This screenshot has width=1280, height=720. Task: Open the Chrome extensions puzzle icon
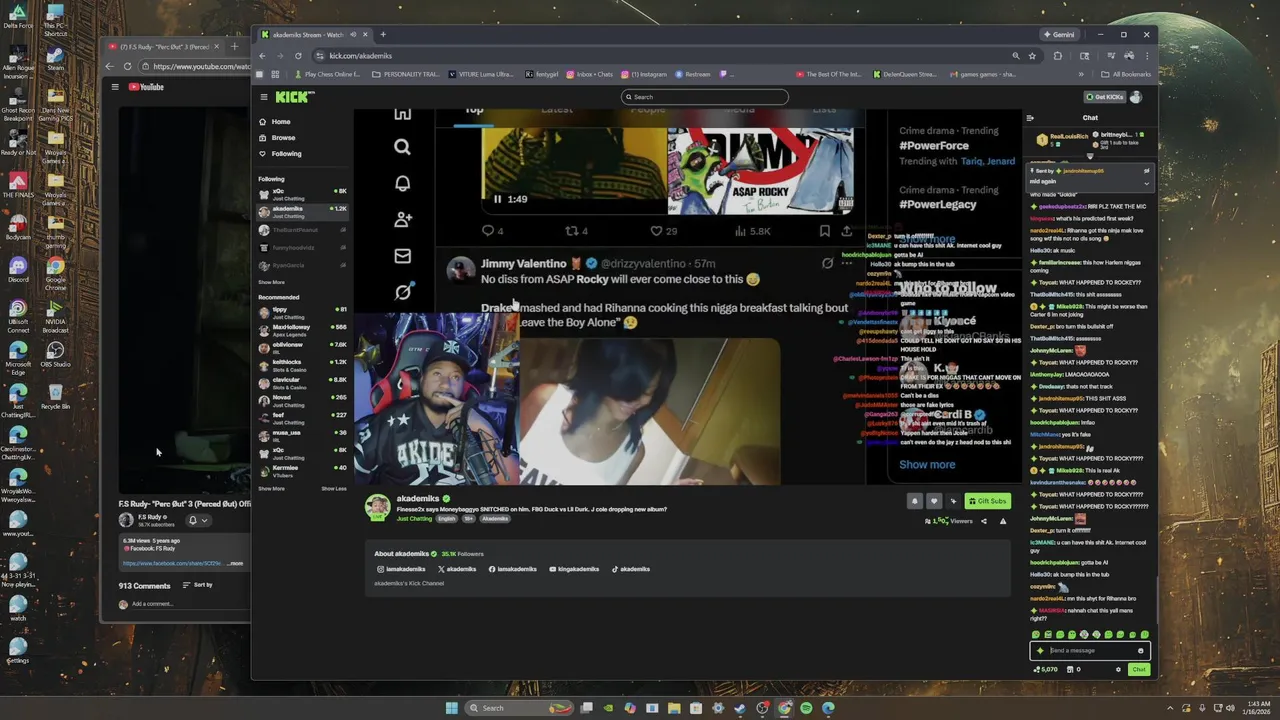click(1057, 56)
